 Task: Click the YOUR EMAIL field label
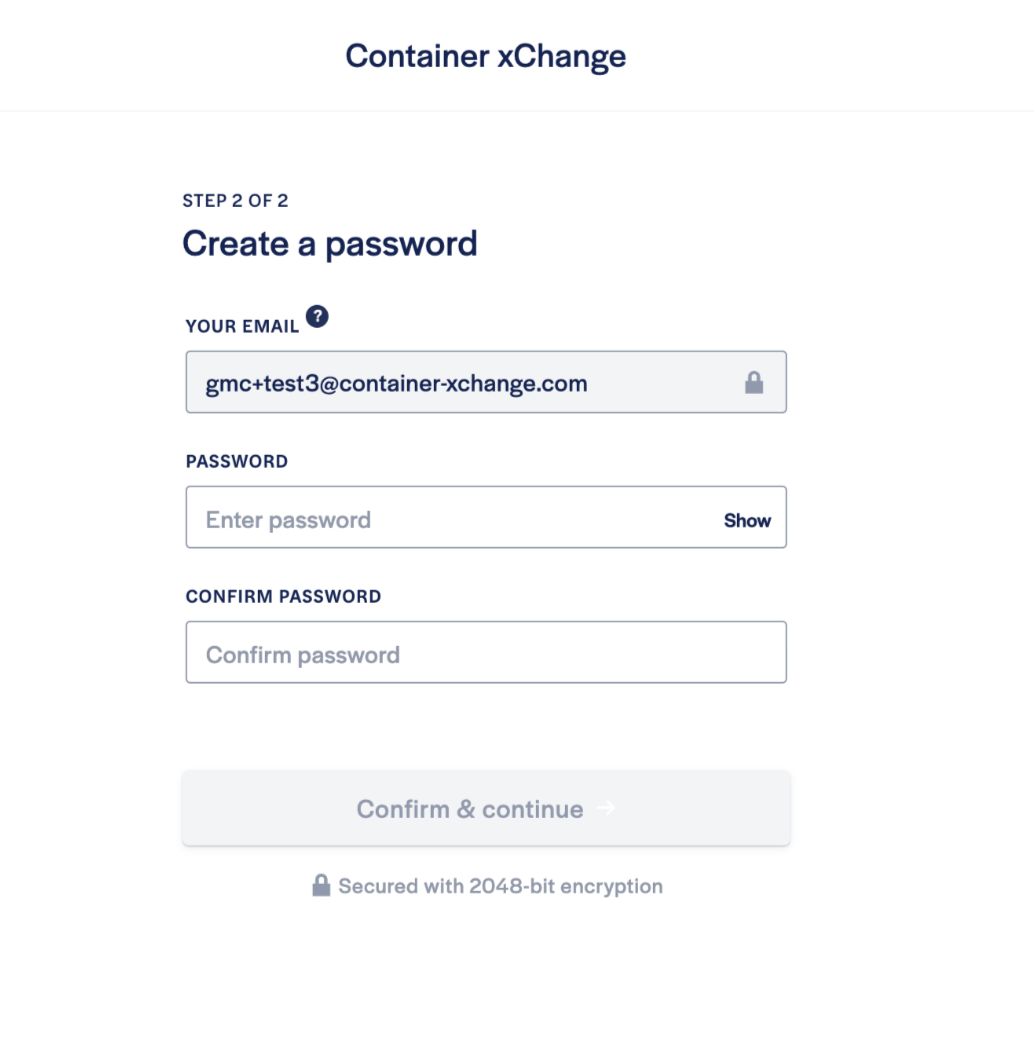tap(242, 327)
